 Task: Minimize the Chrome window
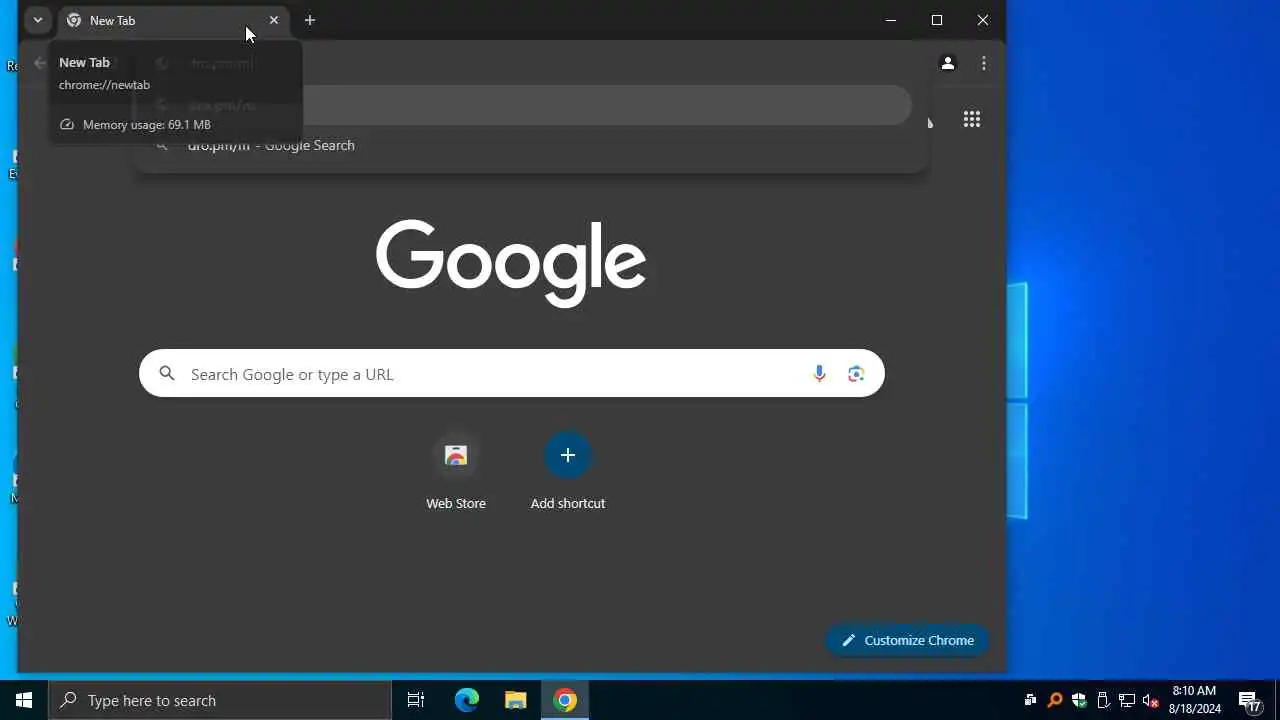click(891, 20)
